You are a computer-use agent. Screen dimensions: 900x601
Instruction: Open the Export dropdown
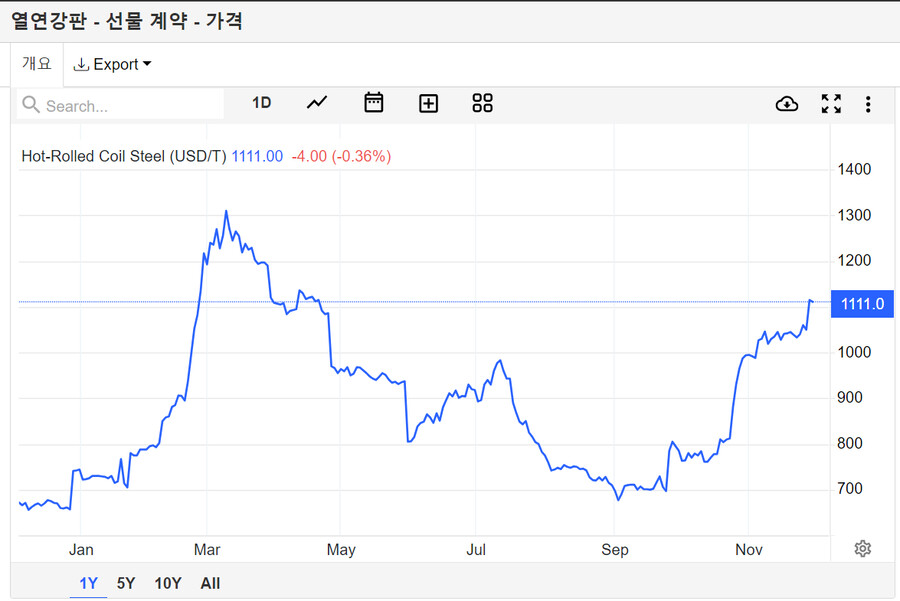tap(112, 64)
